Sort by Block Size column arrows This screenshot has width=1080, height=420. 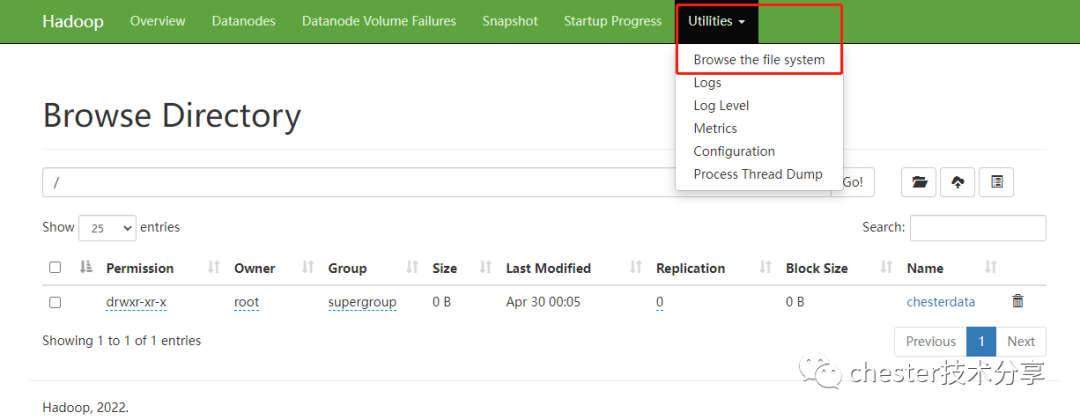886,268
